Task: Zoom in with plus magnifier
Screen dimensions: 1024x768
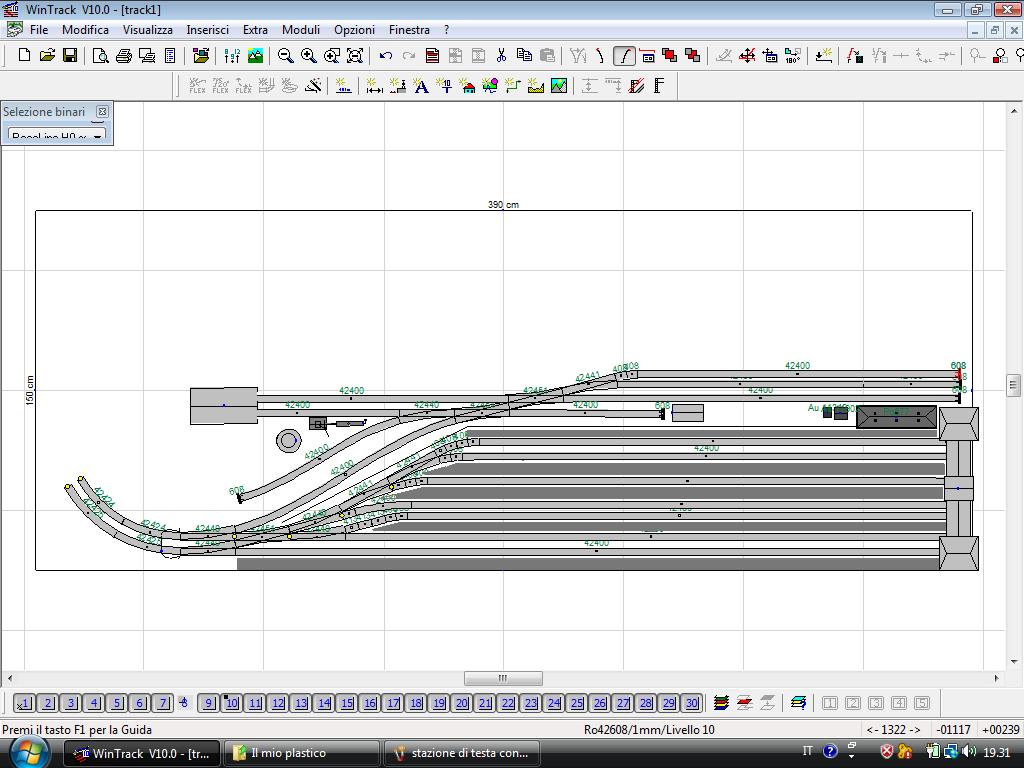Action: 308,56
